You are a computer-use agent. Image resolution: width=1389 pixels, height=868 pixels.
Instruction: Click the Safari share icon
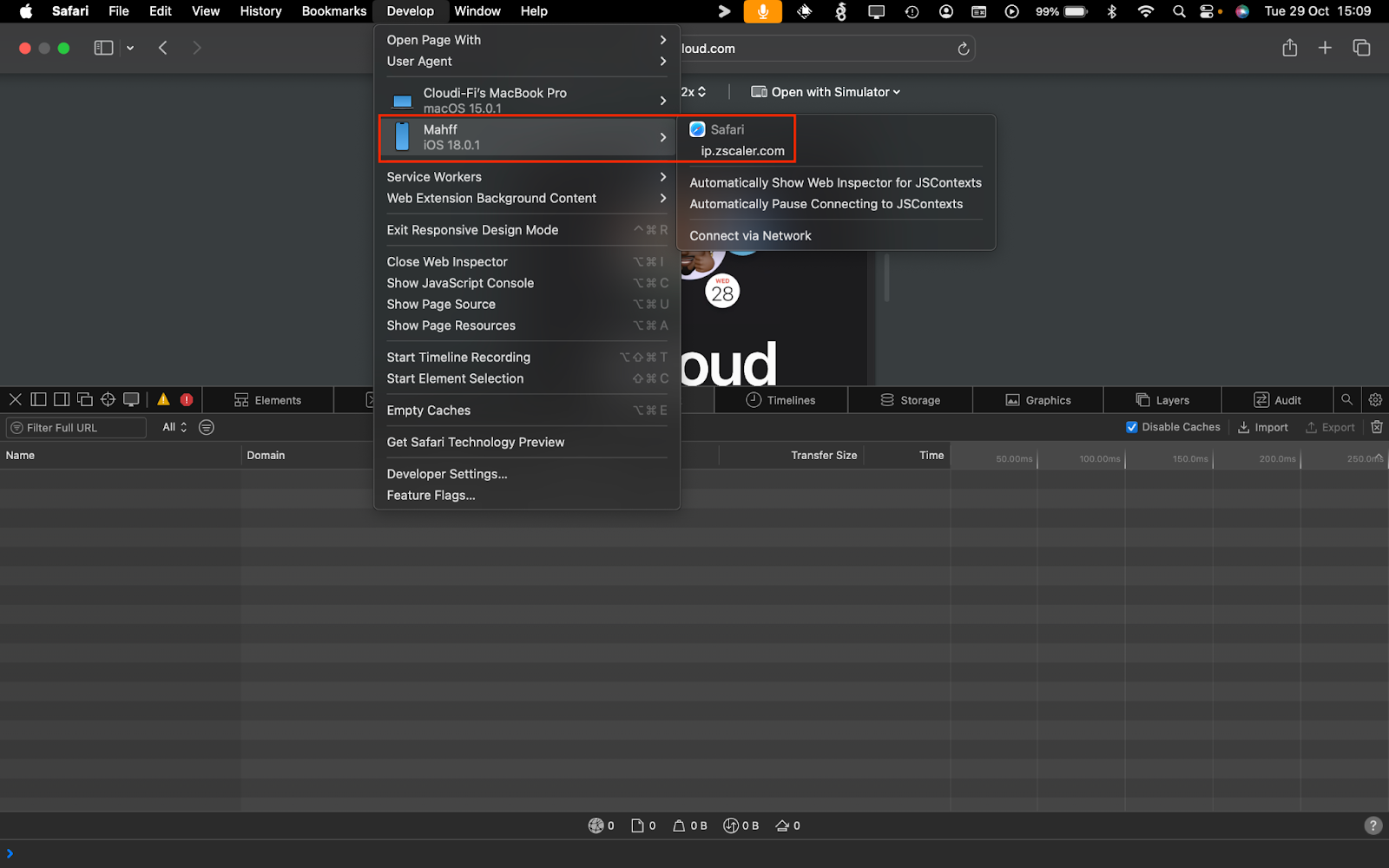click(1289, 48)
